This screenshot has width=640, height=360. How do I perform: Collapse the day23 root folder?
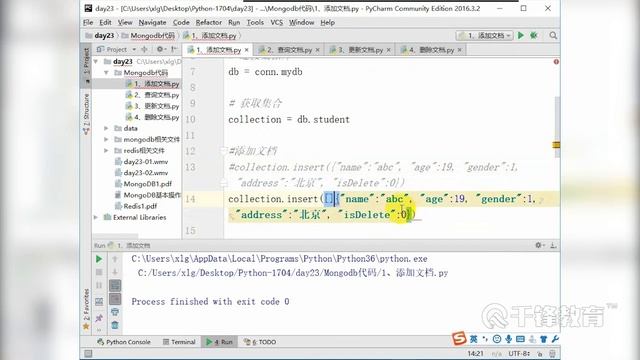[x=96, y=62]
